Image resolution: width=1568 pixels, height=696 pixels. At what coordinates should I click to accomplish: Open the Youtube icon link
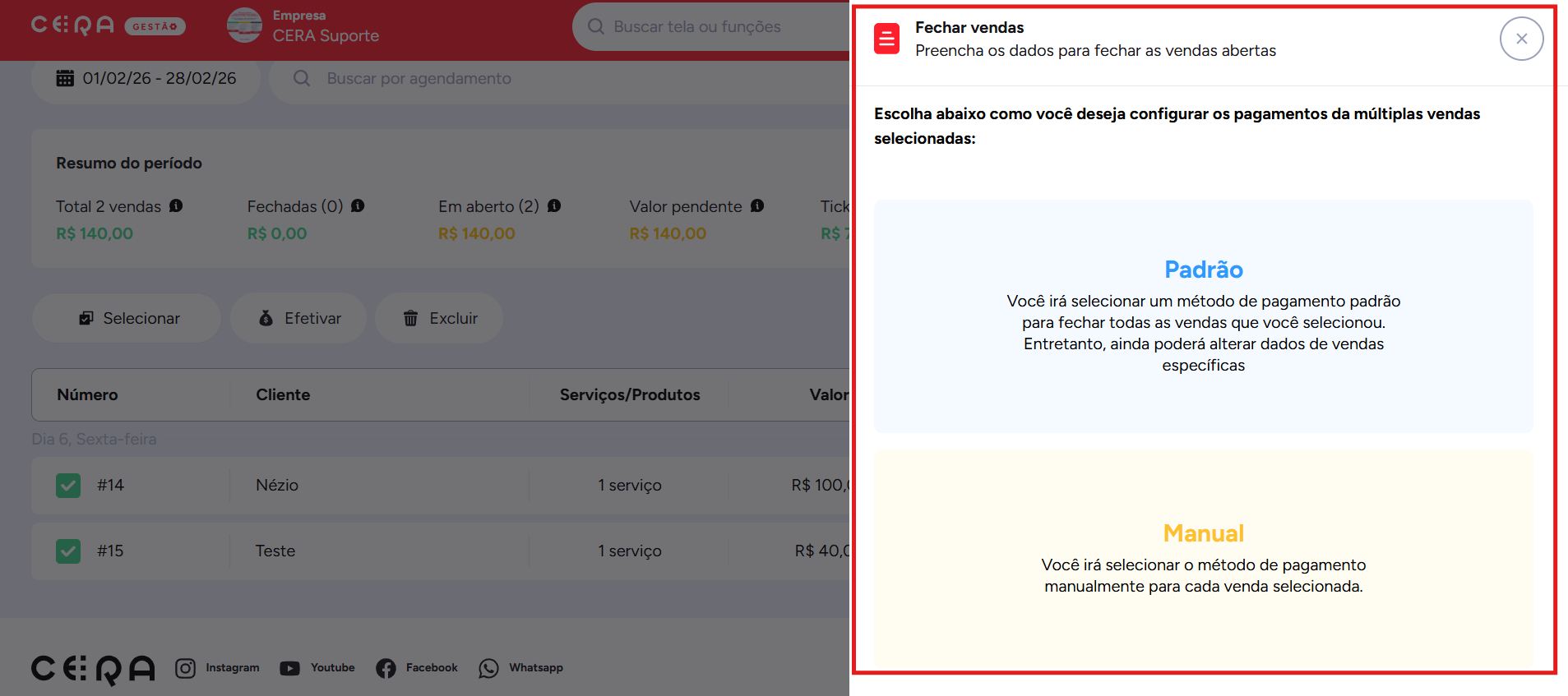(x=289, y=668)
